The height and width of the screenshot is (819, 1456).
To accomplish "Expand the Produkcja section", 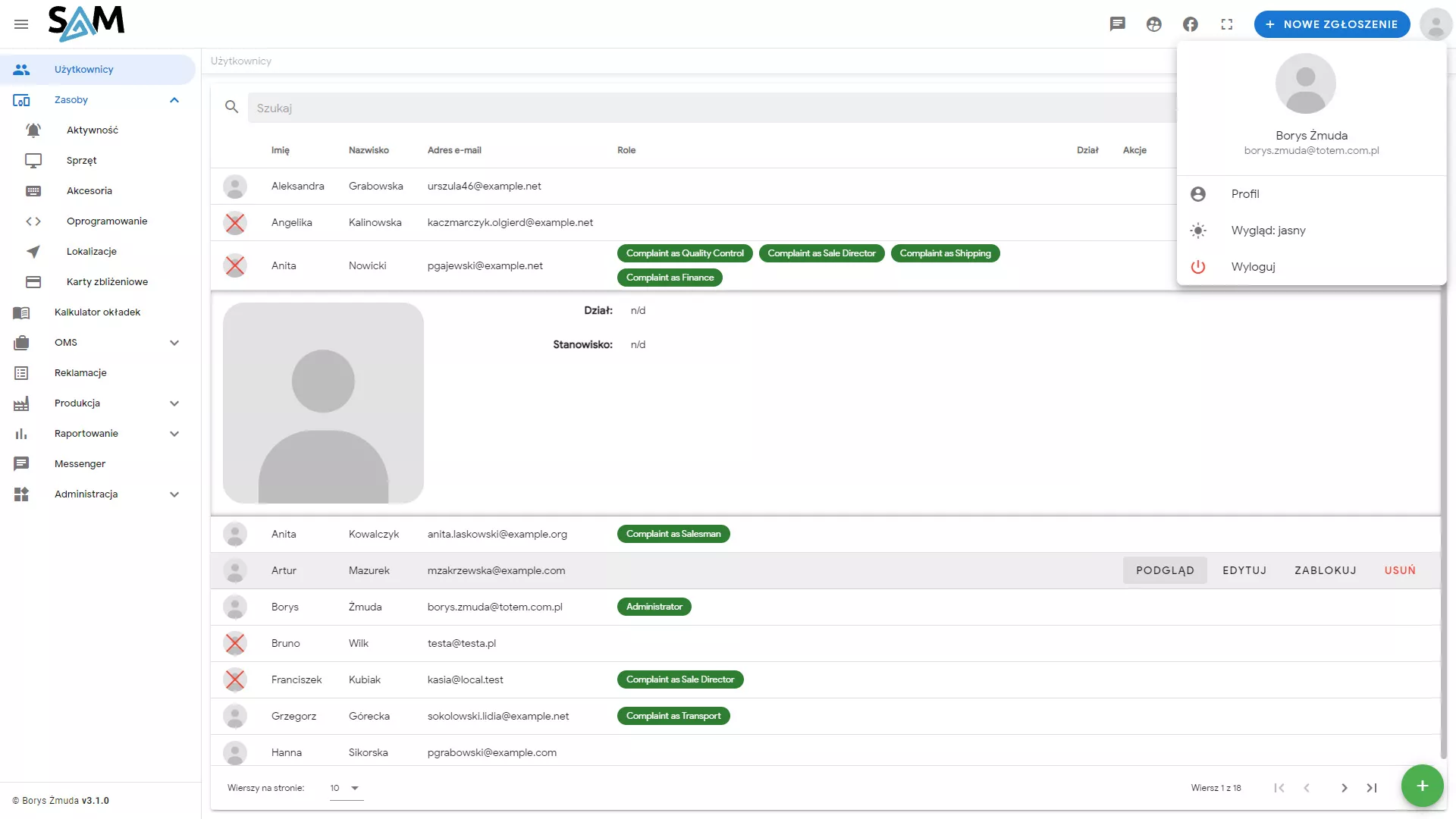I will tap(174, 403).
